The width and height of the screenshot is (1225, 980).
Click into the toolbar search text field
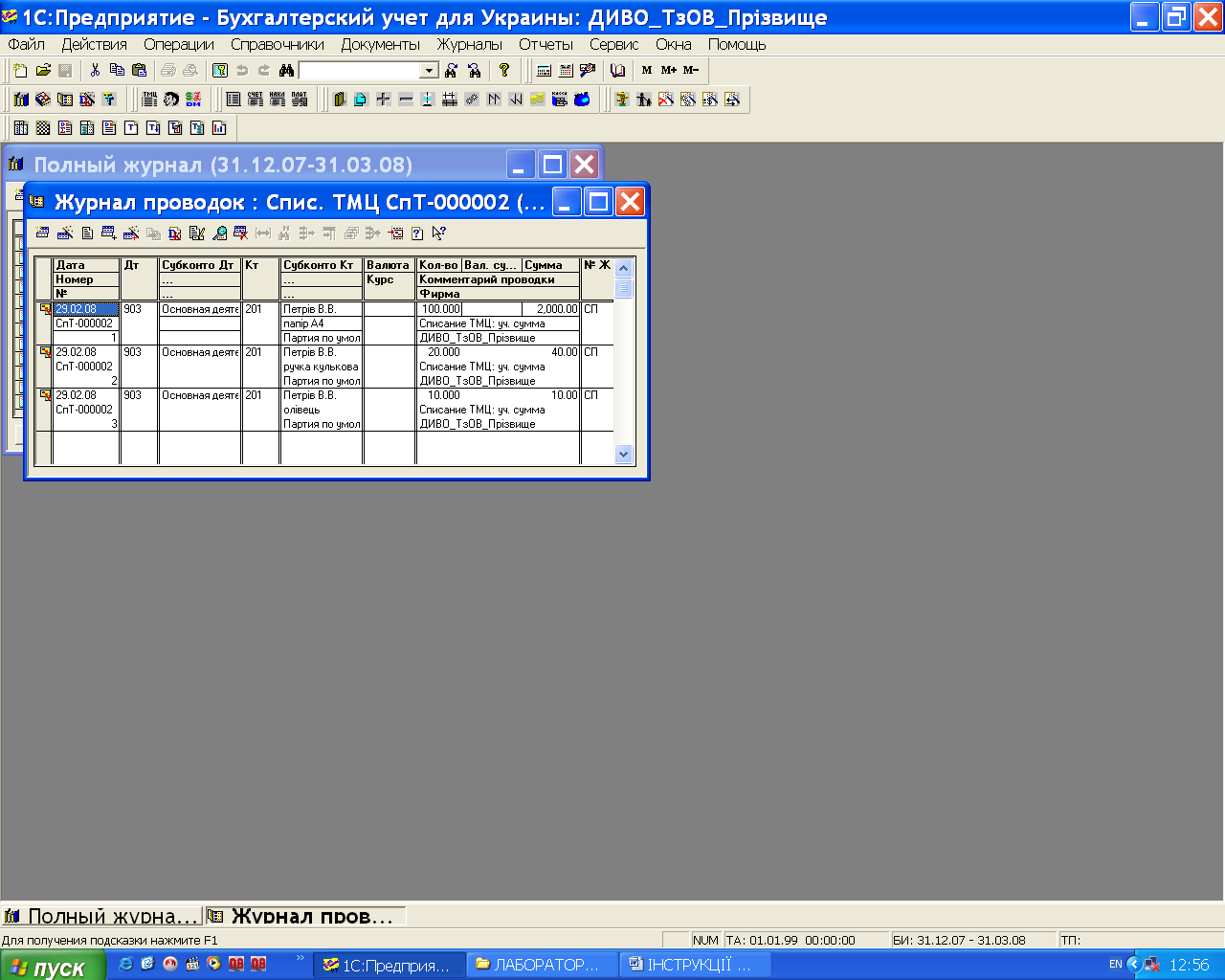(x=360, y=70)
